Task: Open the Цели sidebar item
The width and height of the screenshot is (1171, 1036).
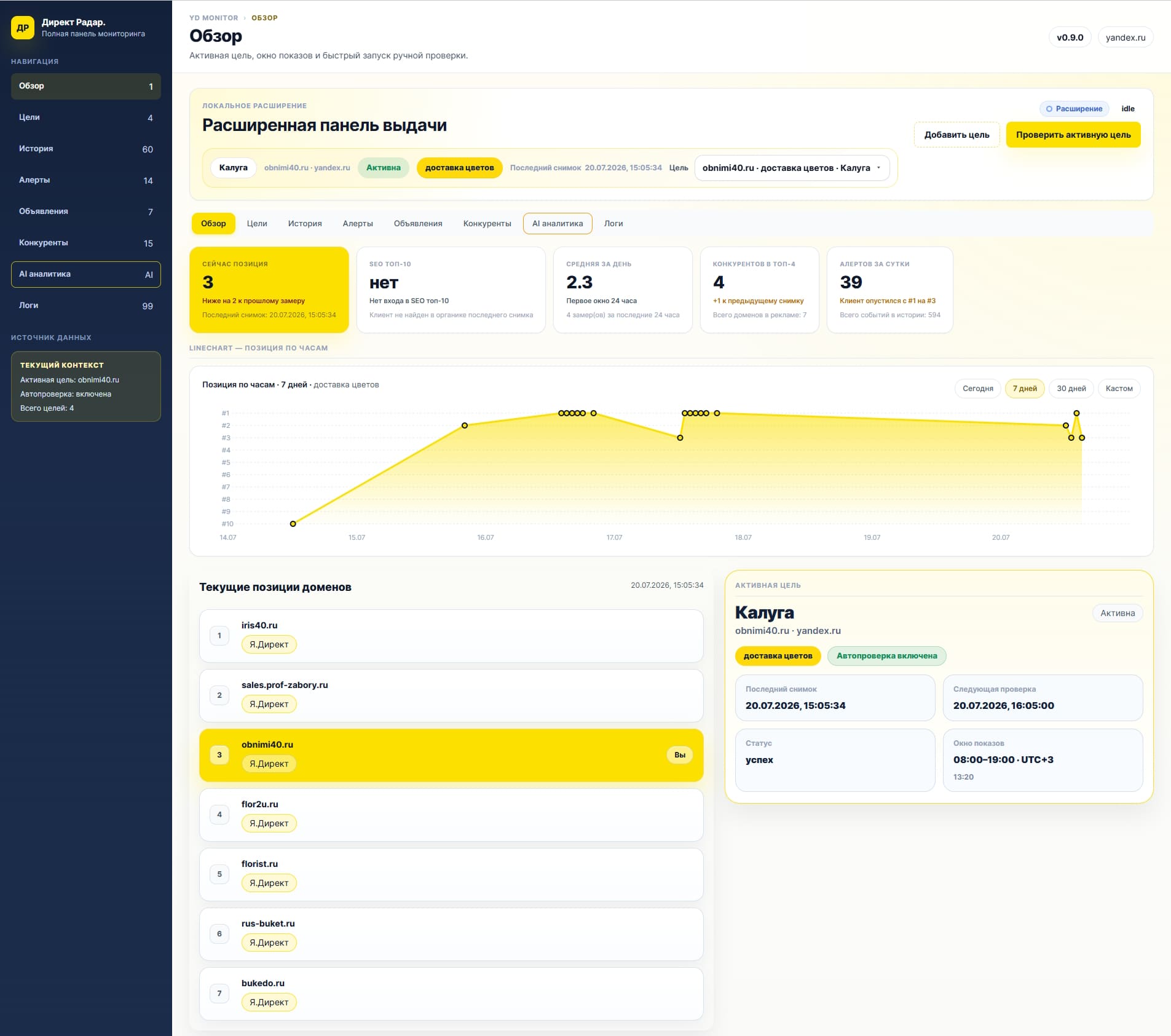Action: click(86, 117)
